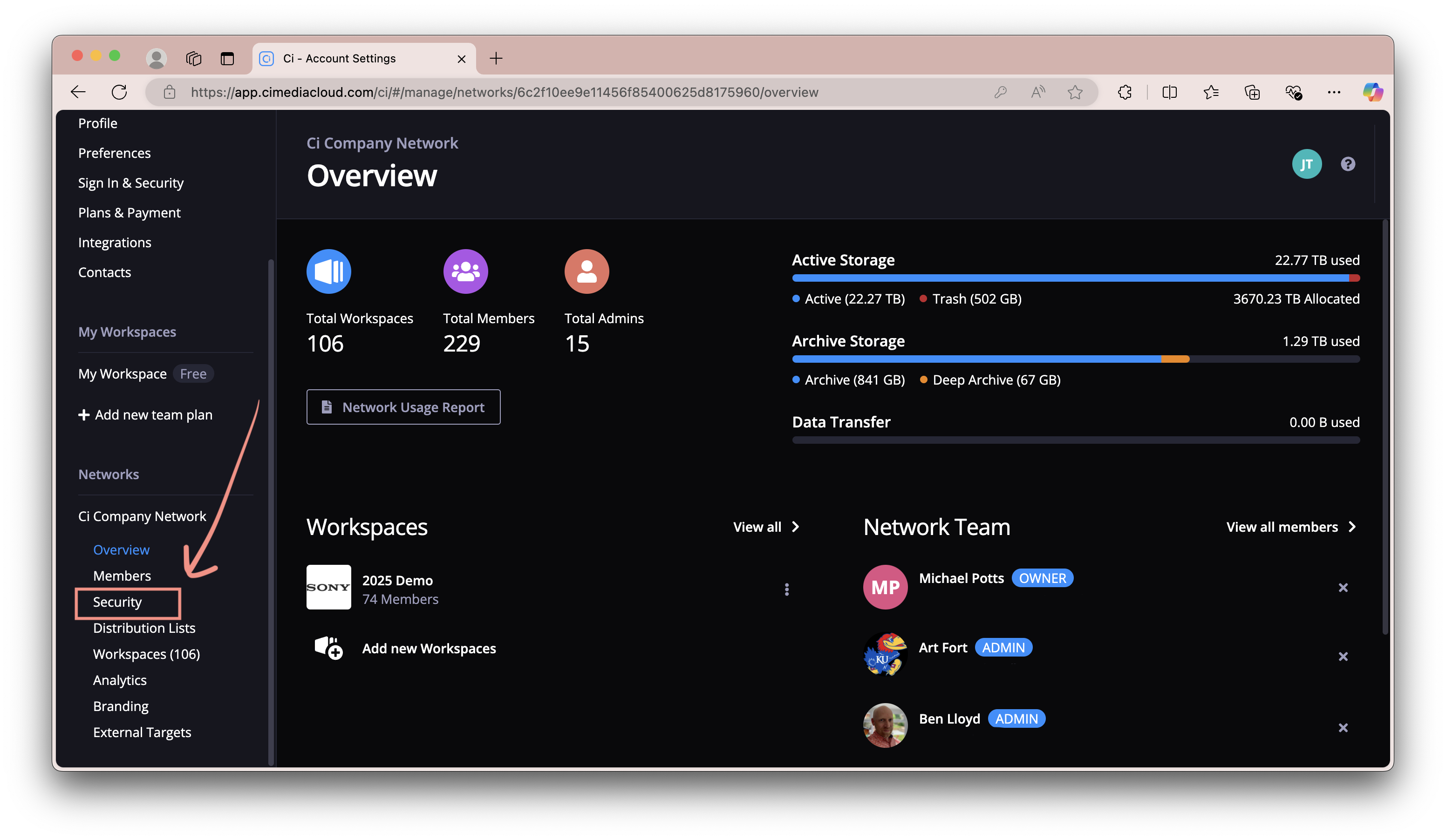This screenshot has width=1446, height=840.
Task: Open the browser Extensions puzzle icon
Action: pos(1125,92)
